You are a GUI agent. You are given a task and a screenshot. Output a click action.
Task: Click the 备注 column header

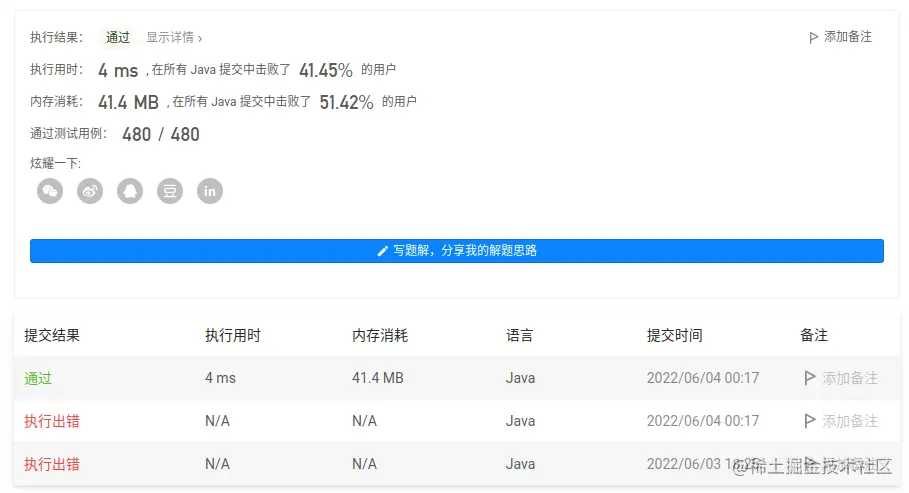click(814, 335)
